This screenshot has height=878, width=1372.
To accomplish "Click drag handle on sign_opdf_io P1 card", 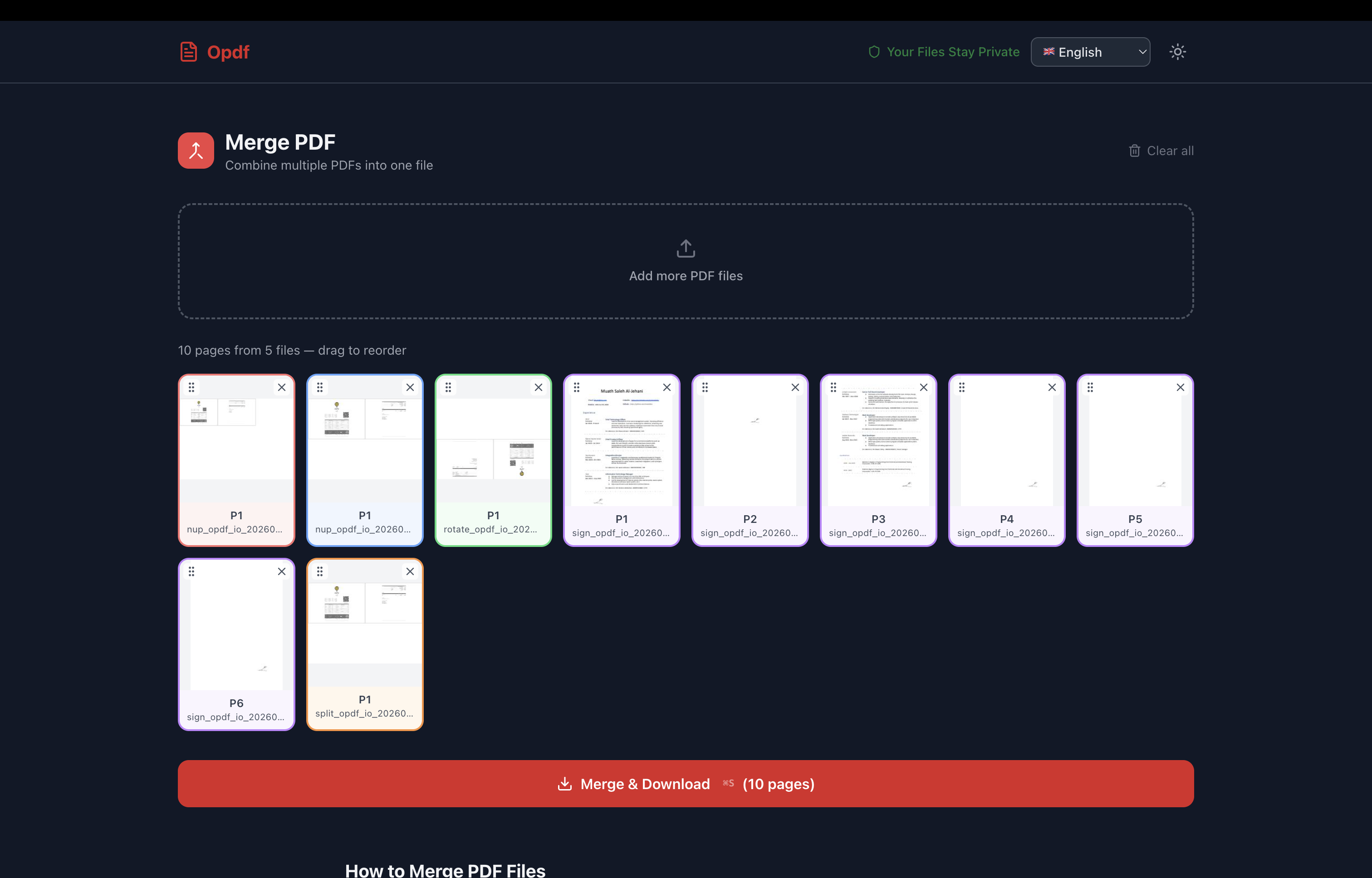I will (577, 388).
